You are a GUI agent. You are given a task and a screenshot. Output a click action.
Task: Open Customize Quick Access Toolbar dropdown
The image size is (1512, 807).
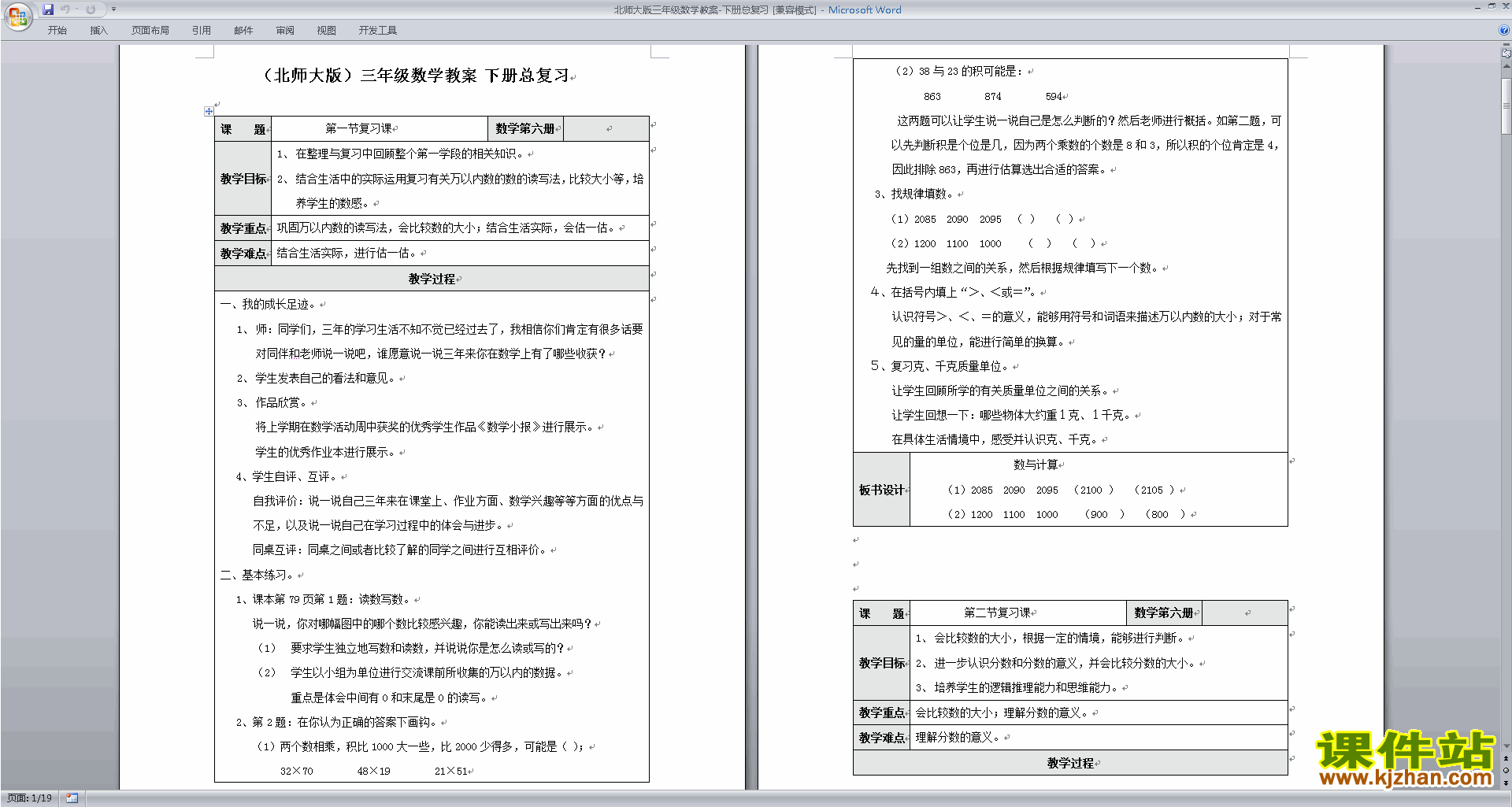[x=113, y=9]
